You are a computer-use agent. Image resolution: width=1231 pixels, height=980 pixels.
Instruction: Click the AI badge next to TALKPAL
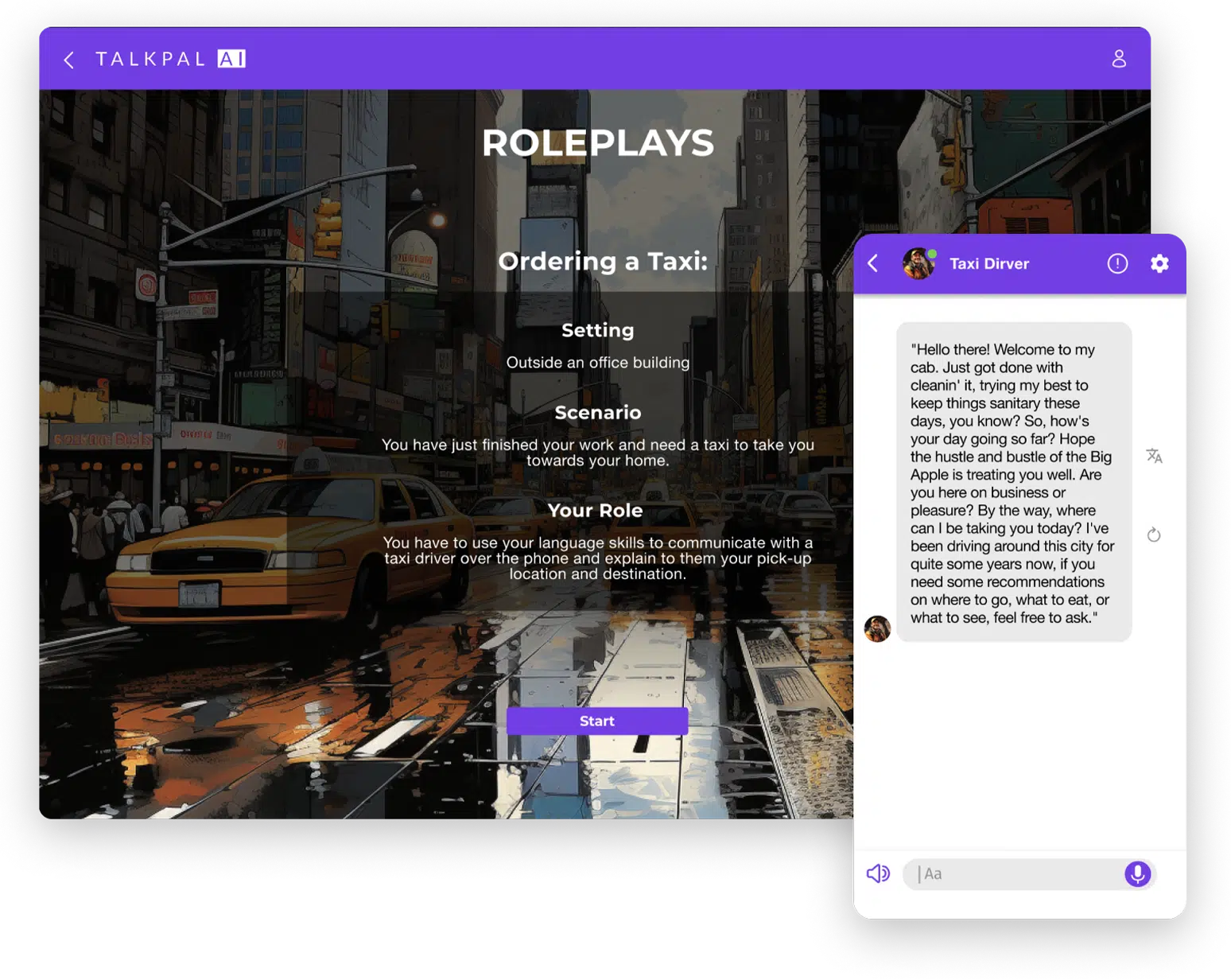(231, 58)
